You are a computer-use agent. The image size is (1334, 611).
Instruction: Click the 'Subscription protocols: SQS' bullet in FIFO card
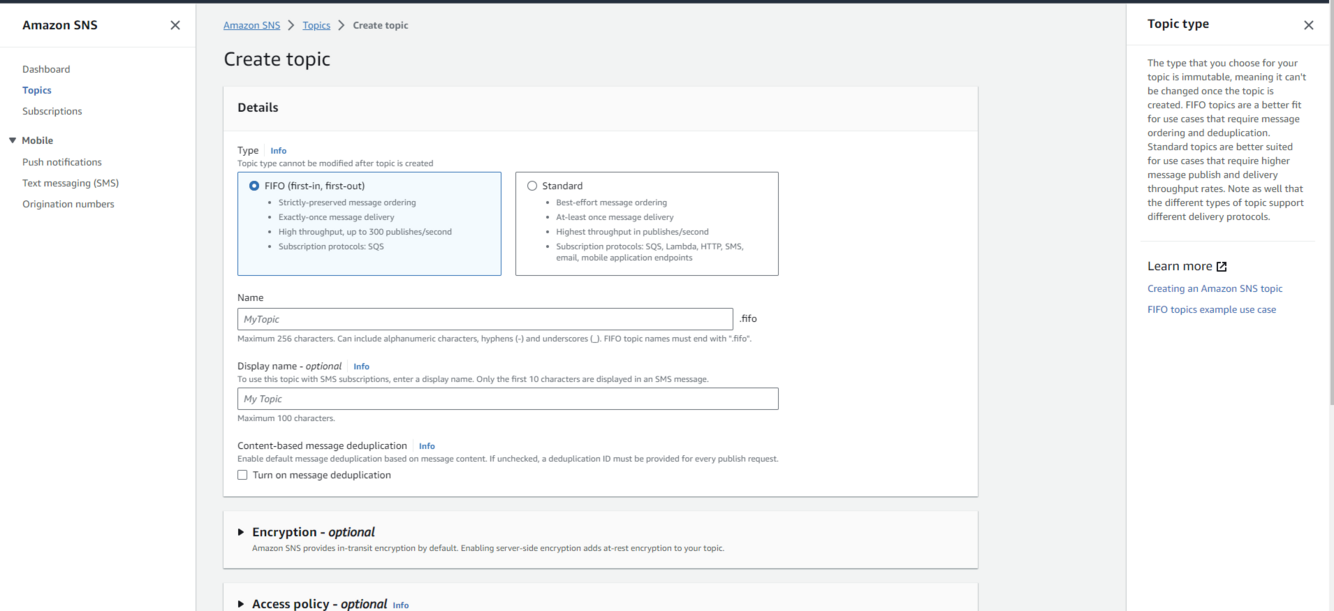tap(331, 247)
